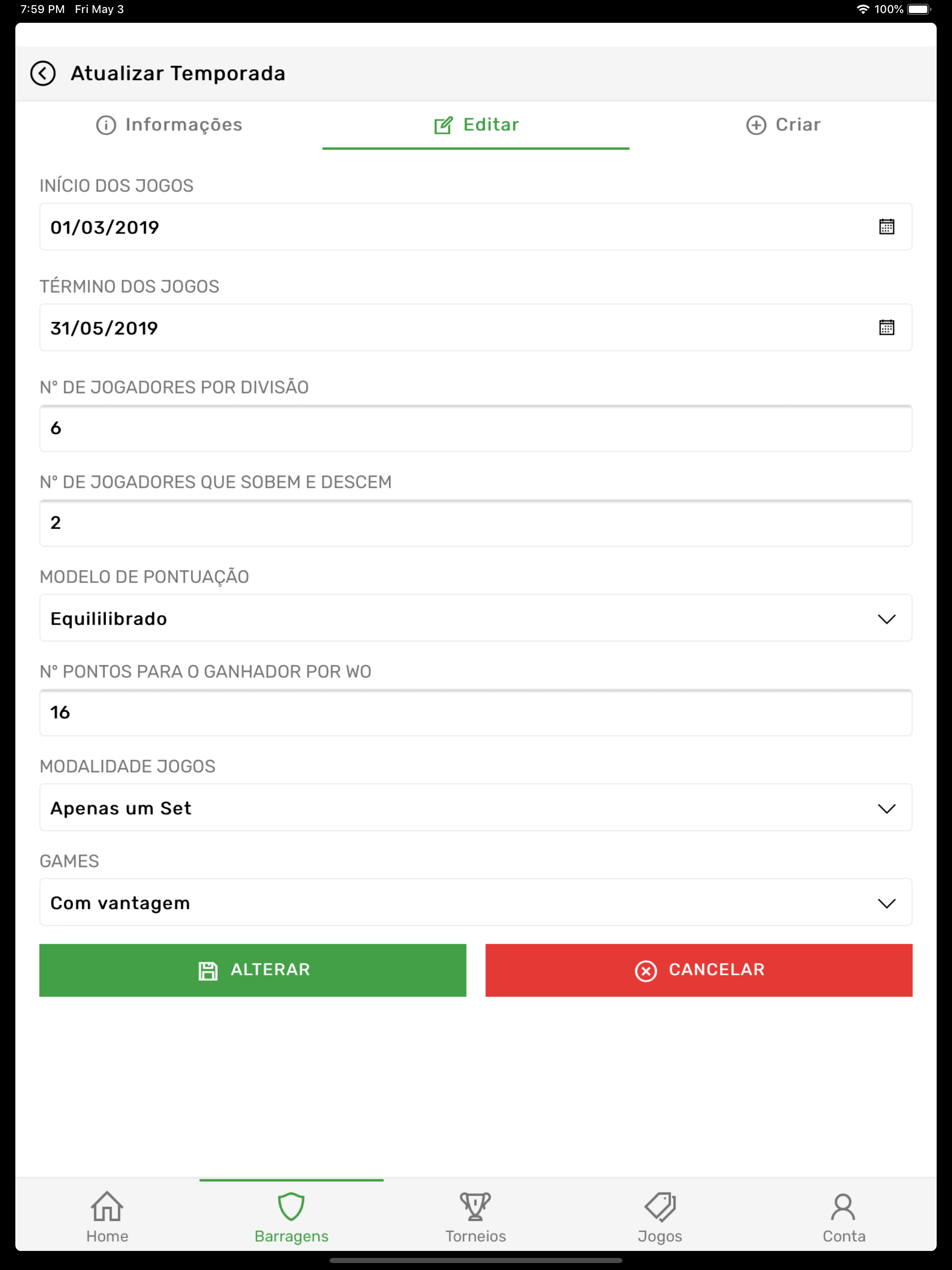Expand the Modelo de Pontuação dropdown
Image resolution: width=952 pixels, height=1270 pixels.
[476, 618]
